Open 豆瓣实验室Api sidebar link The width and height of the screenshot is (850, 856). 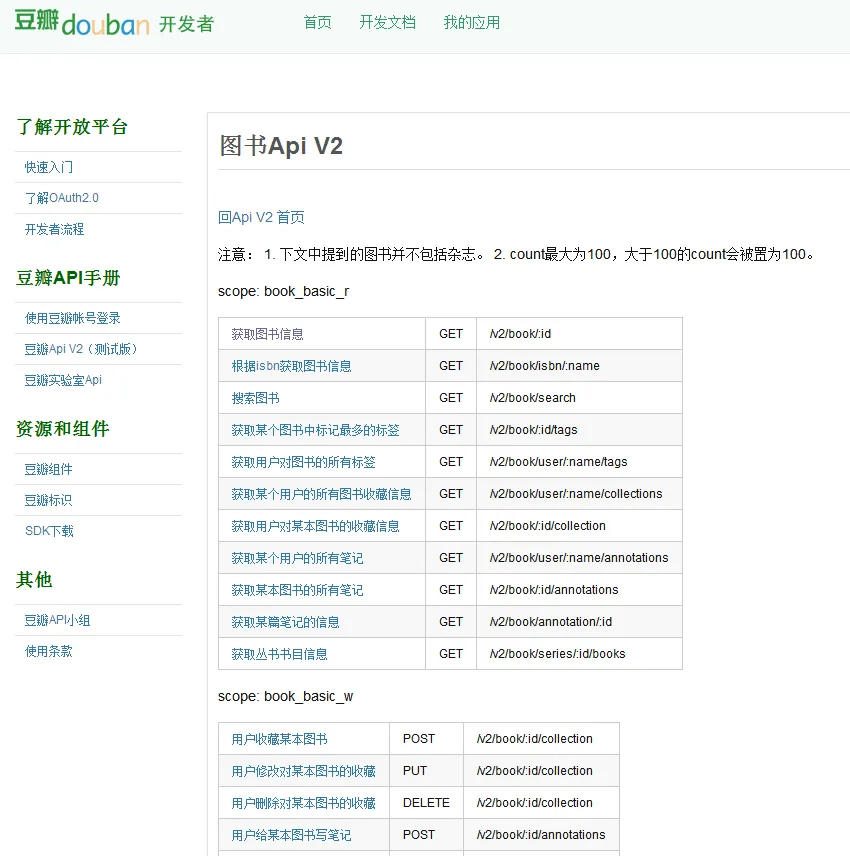point(63,380)
